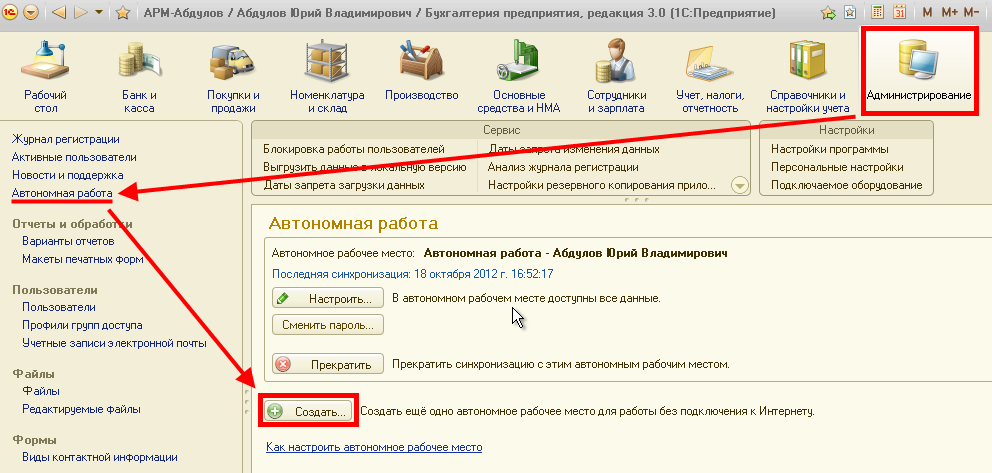The width and height of the screenshot is (992, 473).
Task: Open Файлы under Файлы group
Action: coord(41,391)
